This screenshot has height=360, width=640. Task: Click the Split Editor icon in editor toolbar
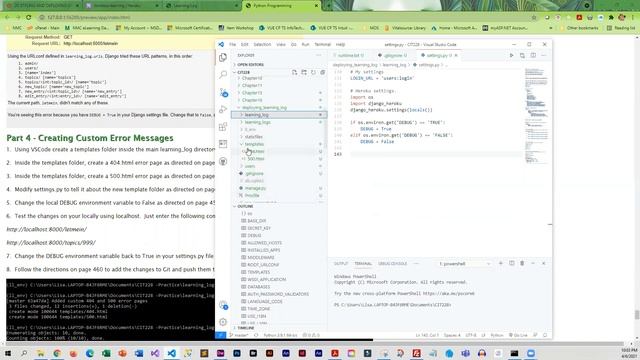(533, 55)
